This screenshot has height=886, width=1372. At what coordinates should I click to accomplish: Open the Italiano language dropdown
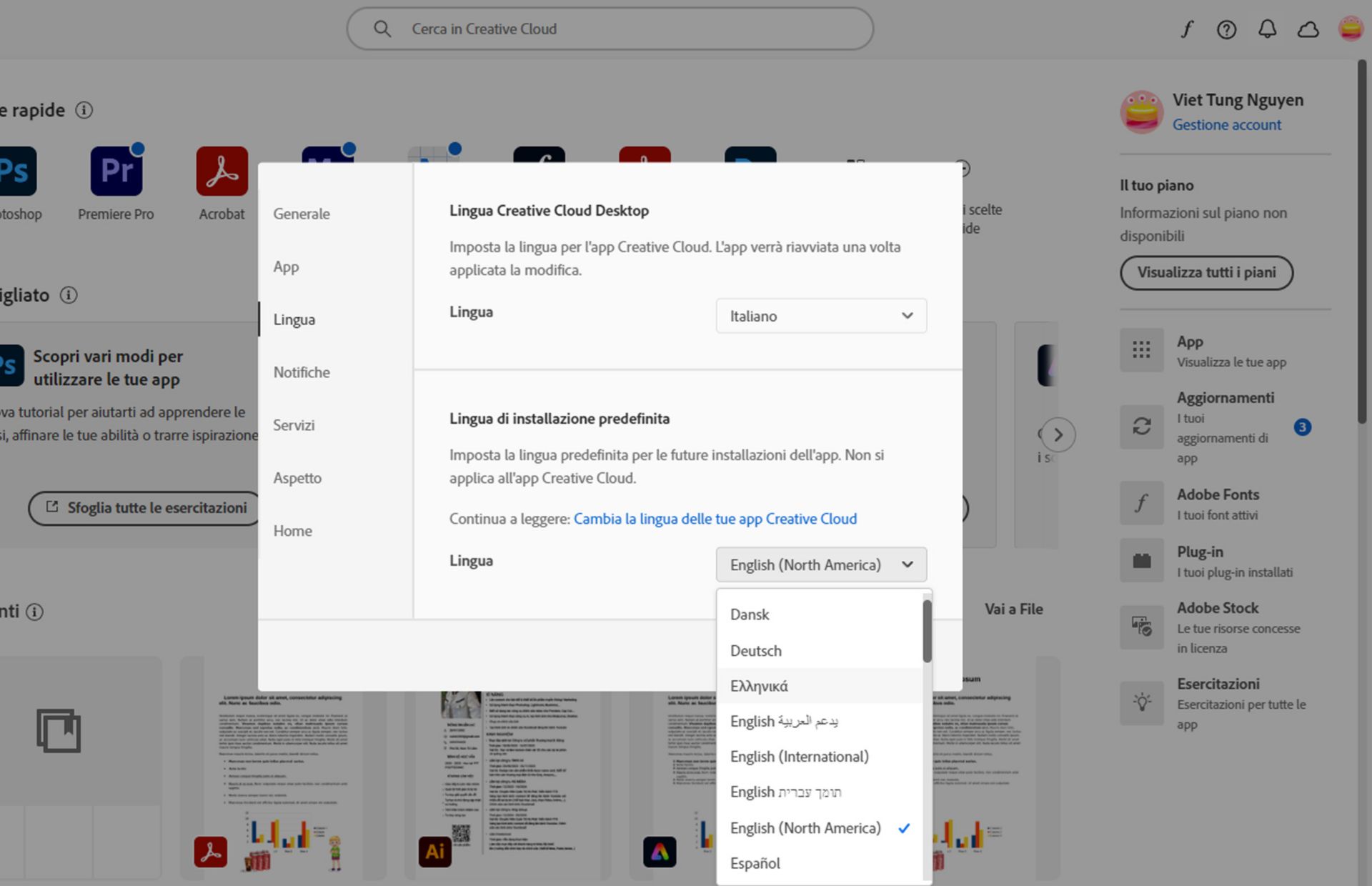821,316
